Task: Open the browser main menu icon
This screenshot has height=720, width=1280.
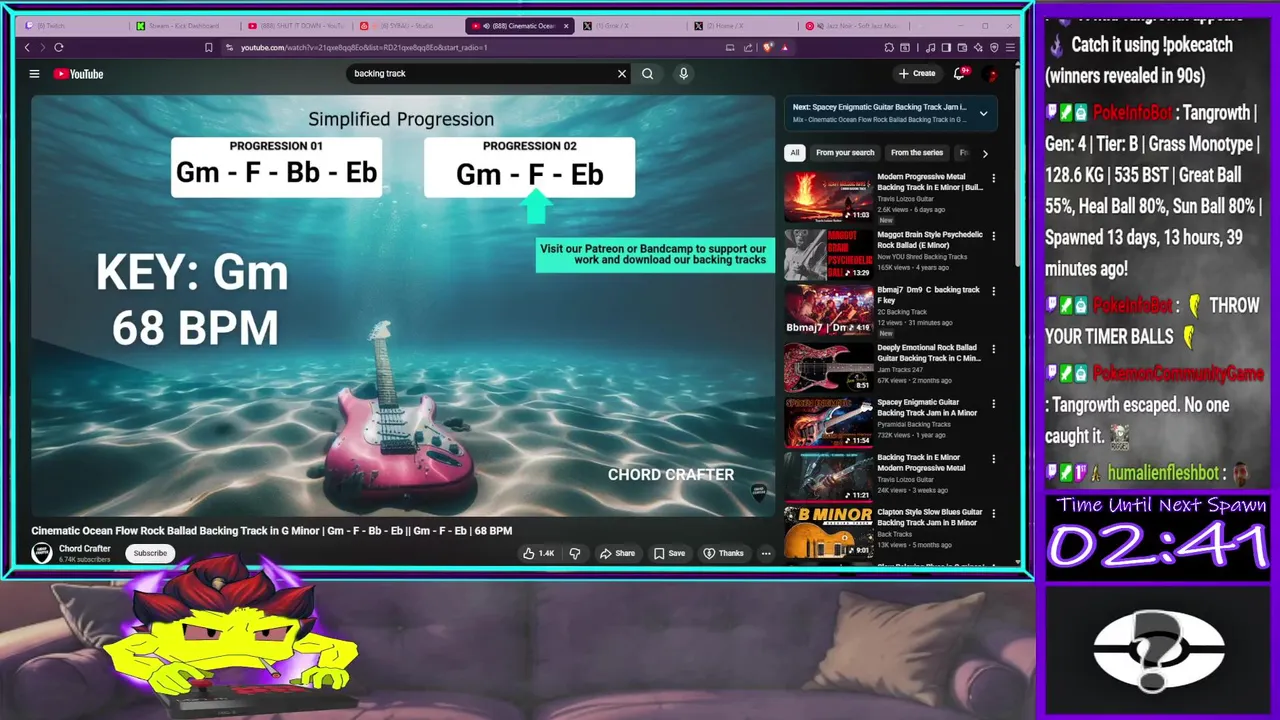Action: coord(1010,47)
